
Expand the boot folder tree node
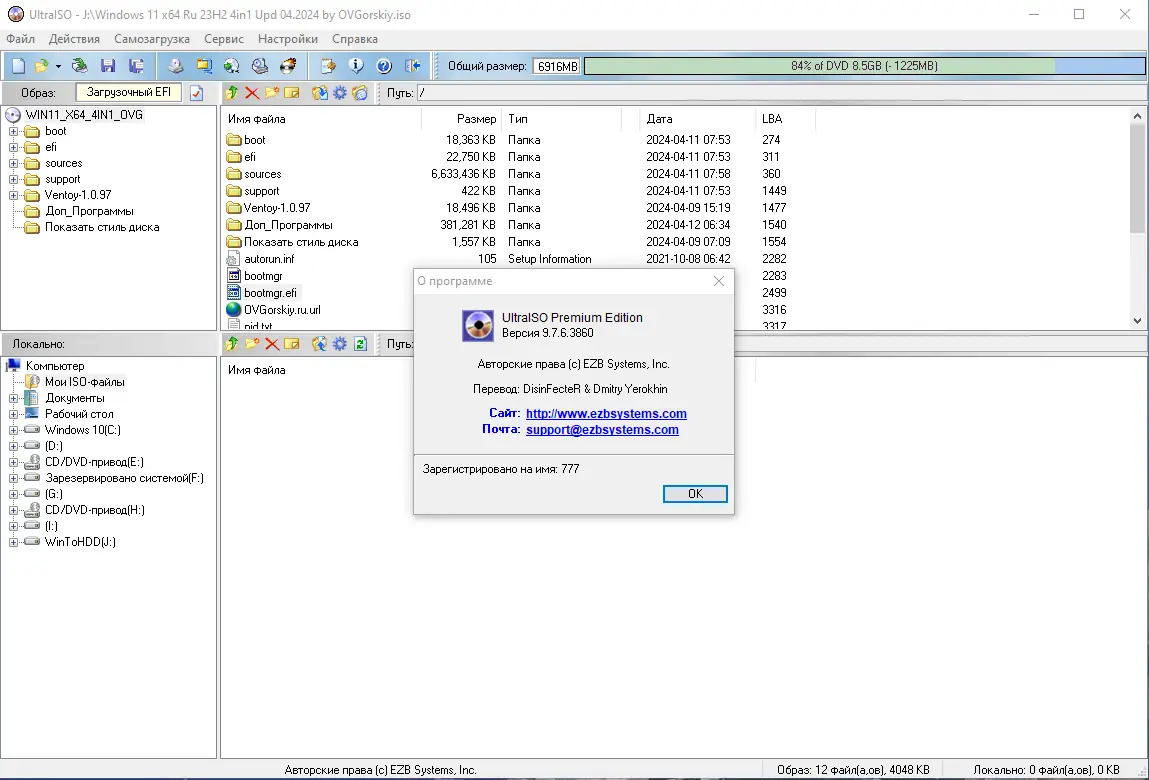tap(13, 132)
